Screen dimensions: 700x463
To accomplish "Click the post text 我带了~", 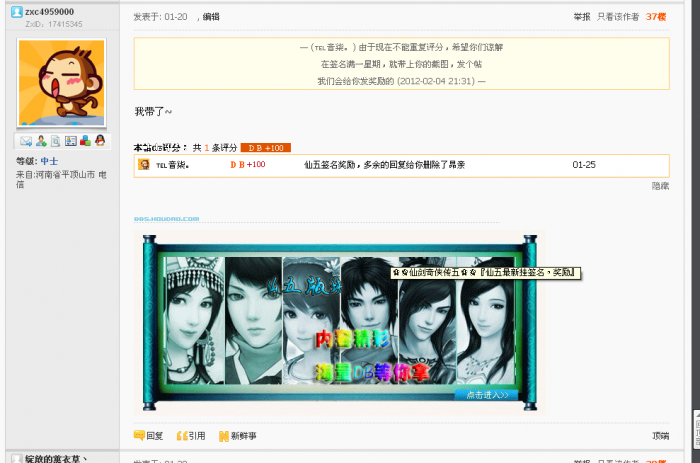I will [x=153, y=112].
